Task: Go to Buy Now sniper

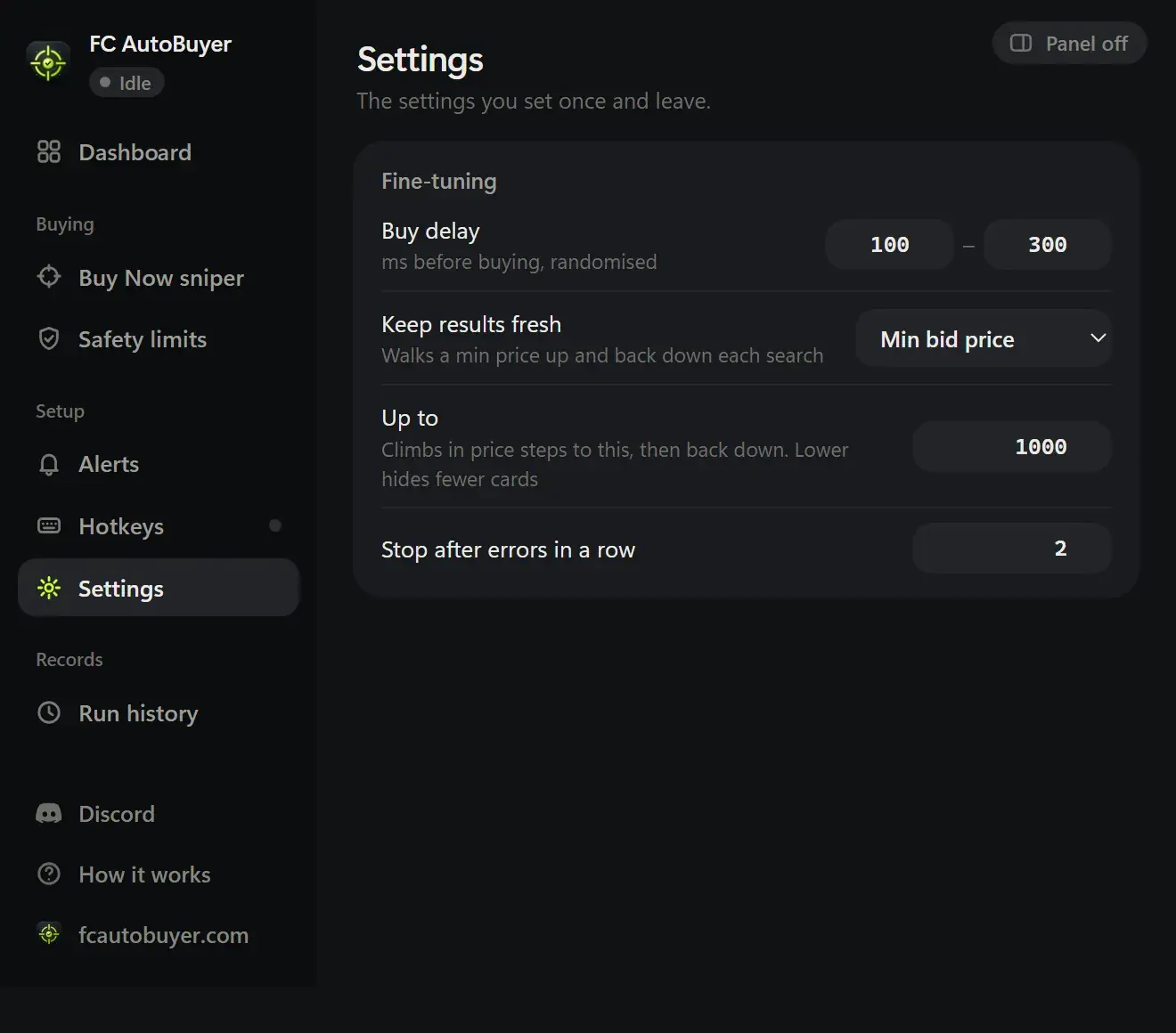Action: [159, 278]
